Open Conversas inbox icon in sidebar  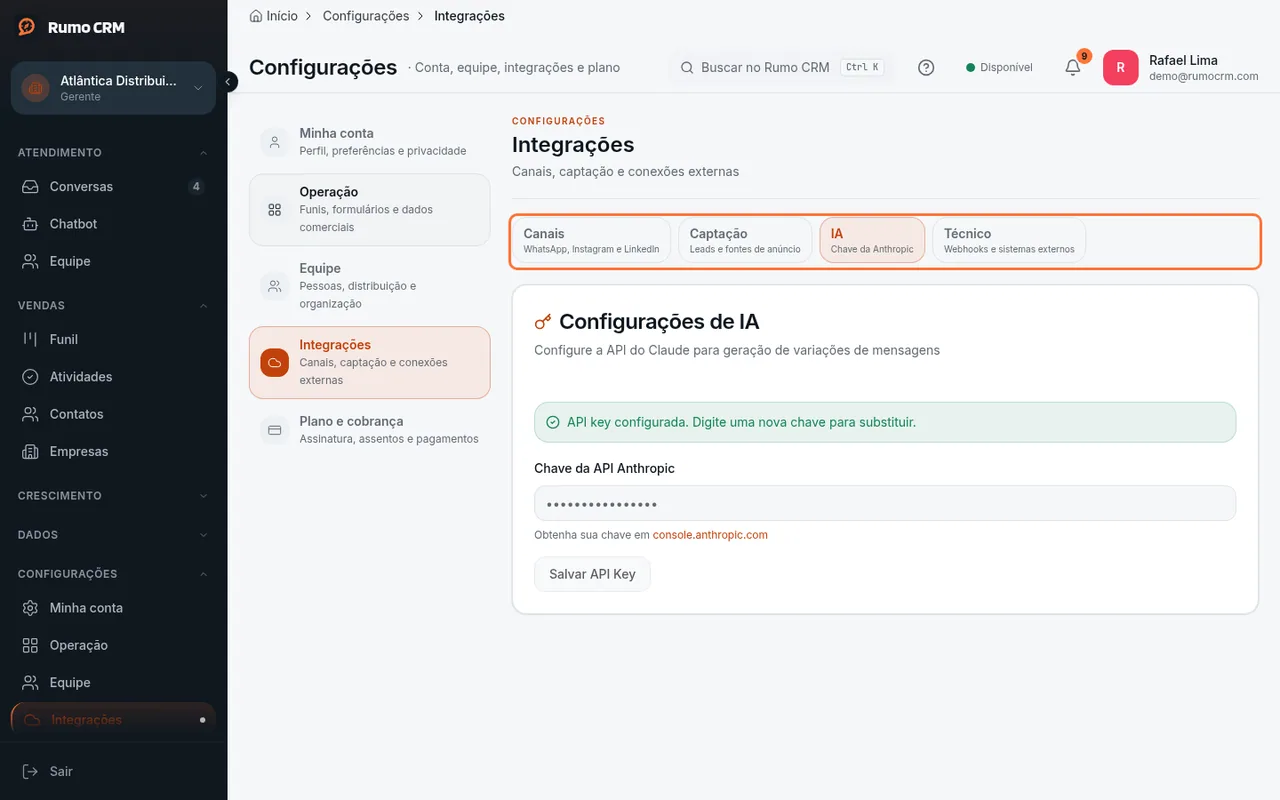click(31, 187)
